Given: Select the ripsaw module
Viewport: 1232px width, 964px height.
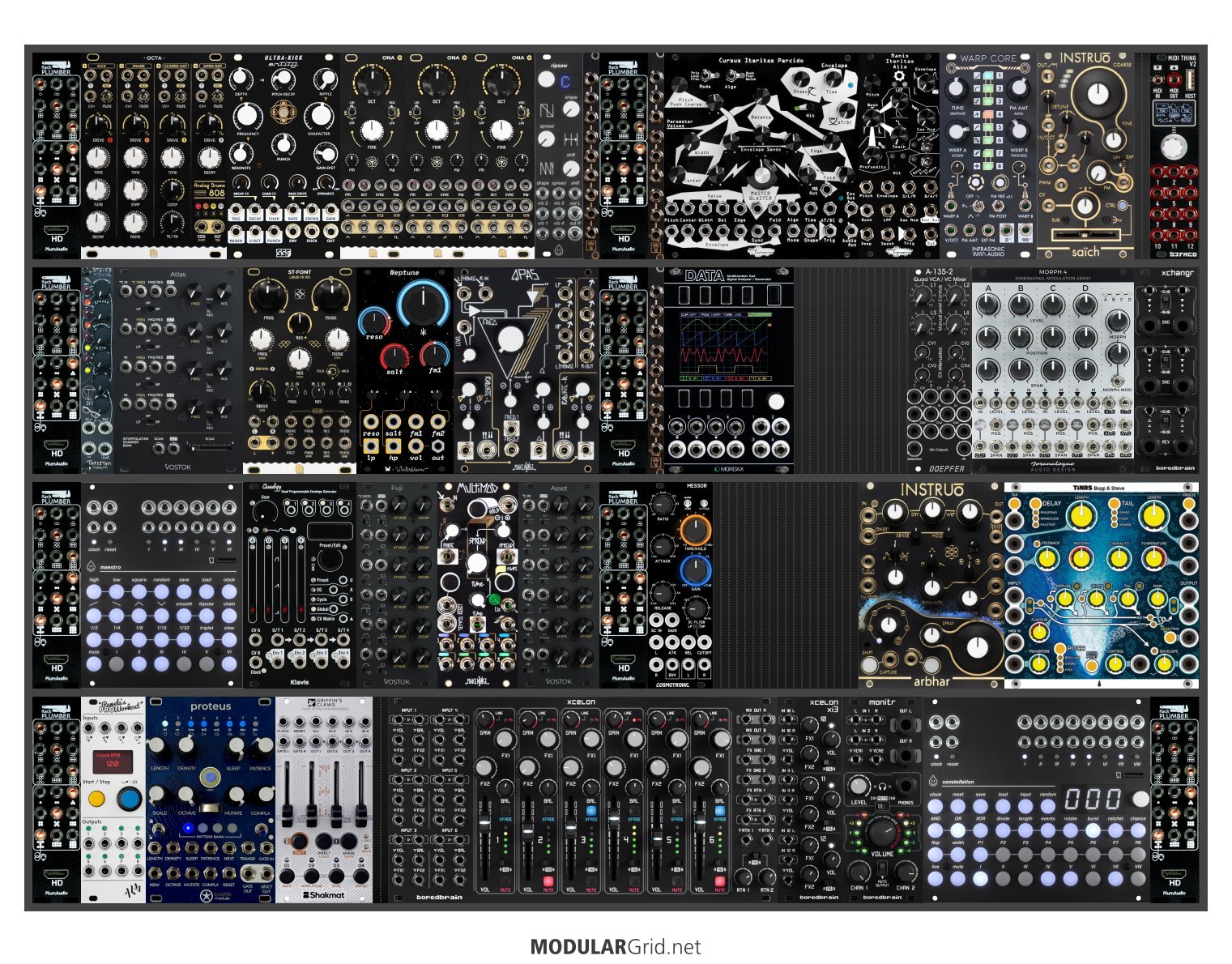Looking at the screenshot, I should [559, 156].
